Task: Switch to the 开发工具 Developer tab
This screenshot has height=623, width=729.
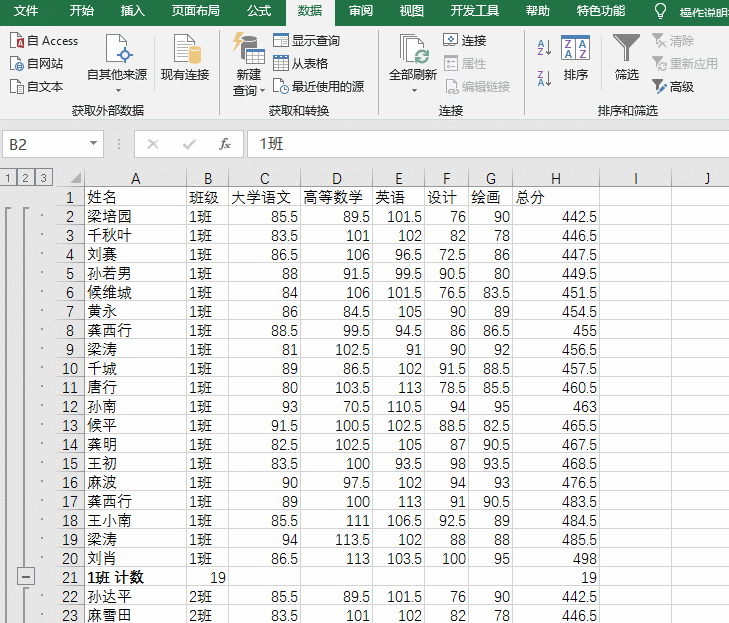Action: point(475,11)
